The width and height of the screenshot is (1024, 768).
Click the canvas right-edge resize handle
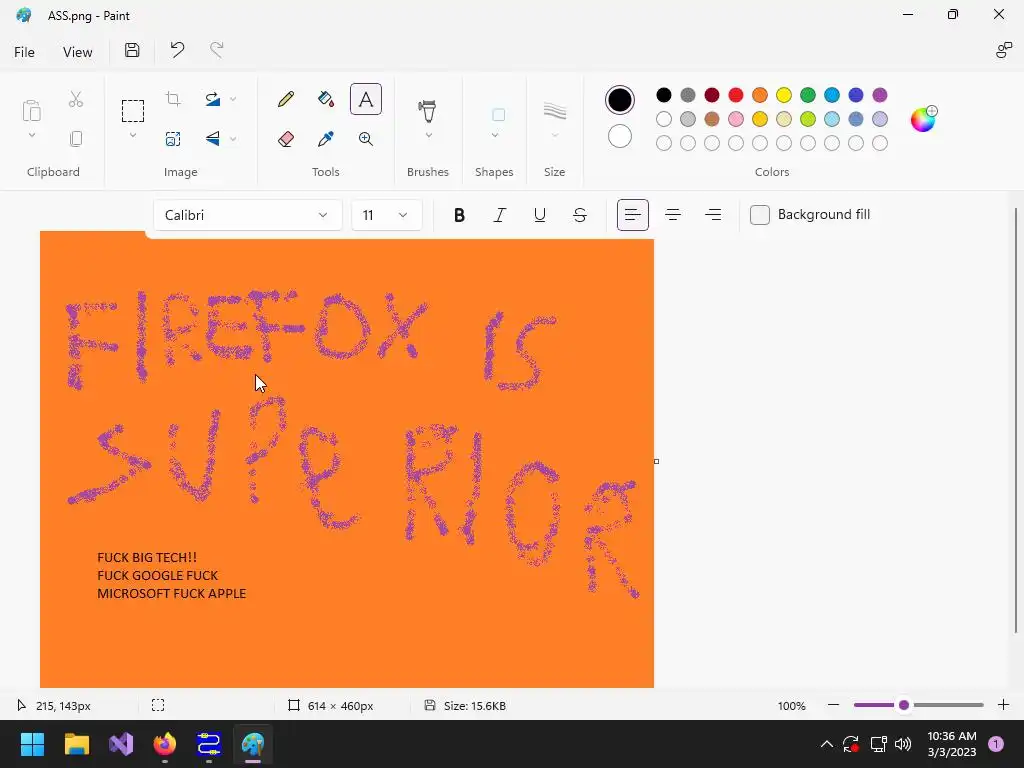pyautogui.click(x=656, y=462)
